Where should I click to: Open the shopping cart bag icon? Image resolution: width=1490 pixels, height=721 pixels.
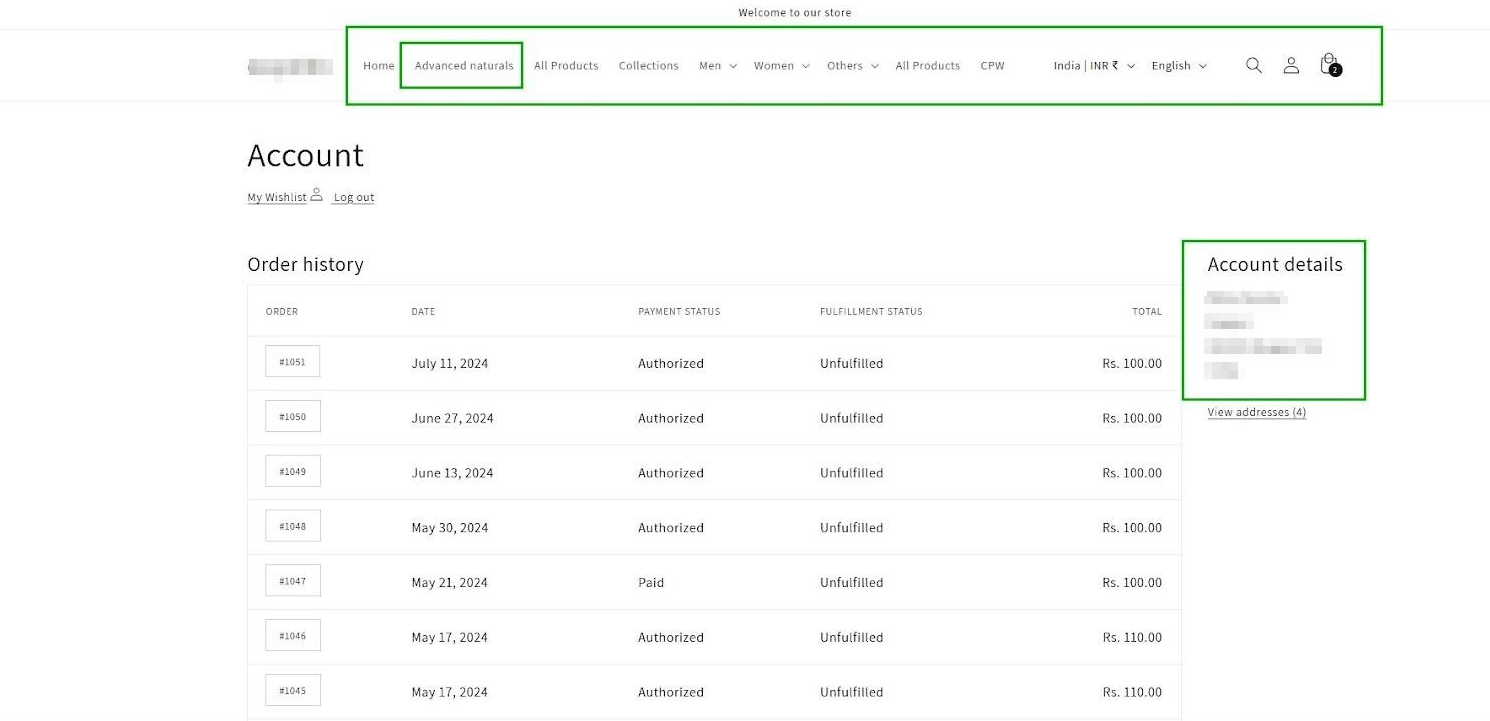[x=1329, y=65]
